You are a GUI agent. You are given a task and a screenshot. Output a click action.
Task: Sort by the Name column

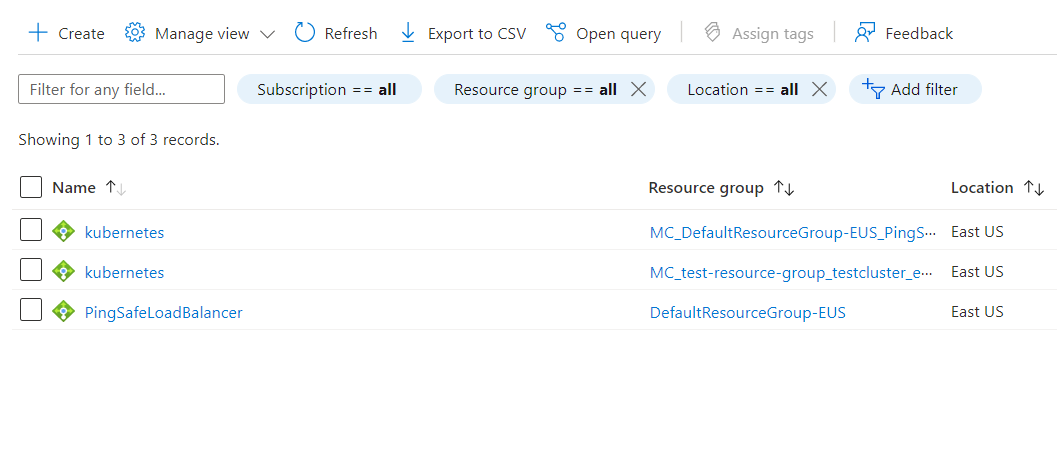74,187
